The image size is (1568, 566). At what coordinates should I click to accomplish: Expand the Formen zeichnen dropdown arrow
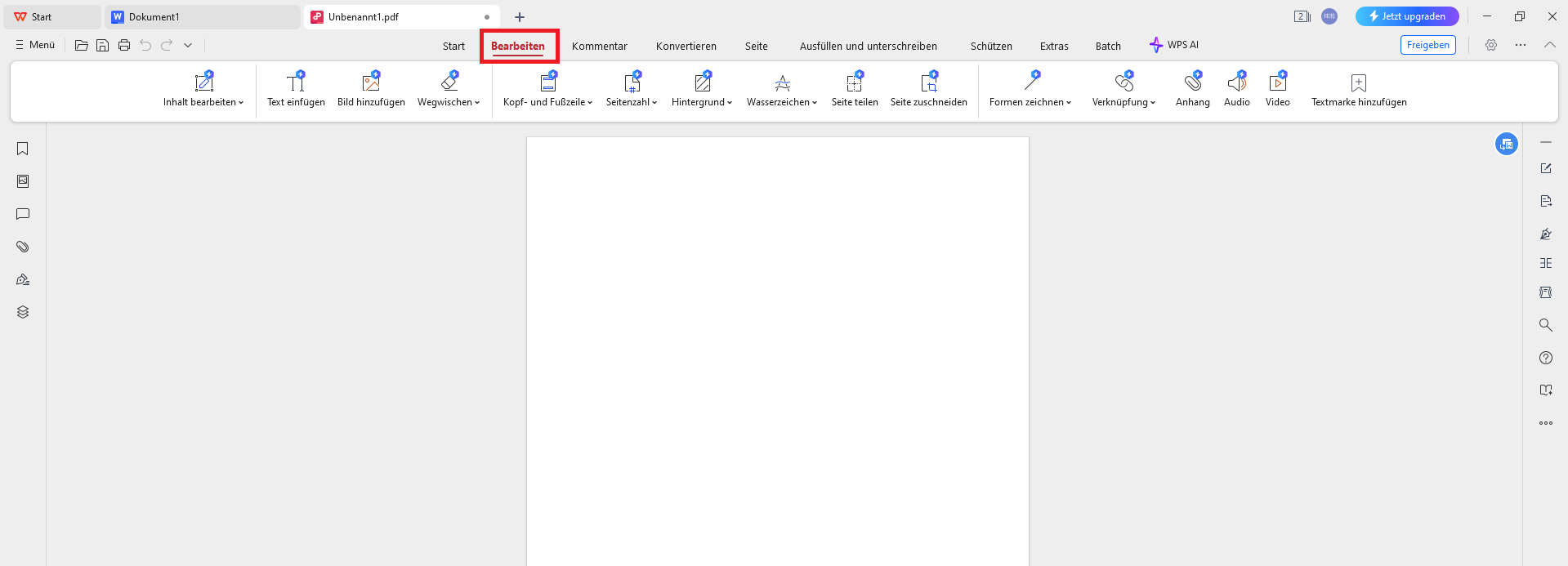tap(1069, 103)
